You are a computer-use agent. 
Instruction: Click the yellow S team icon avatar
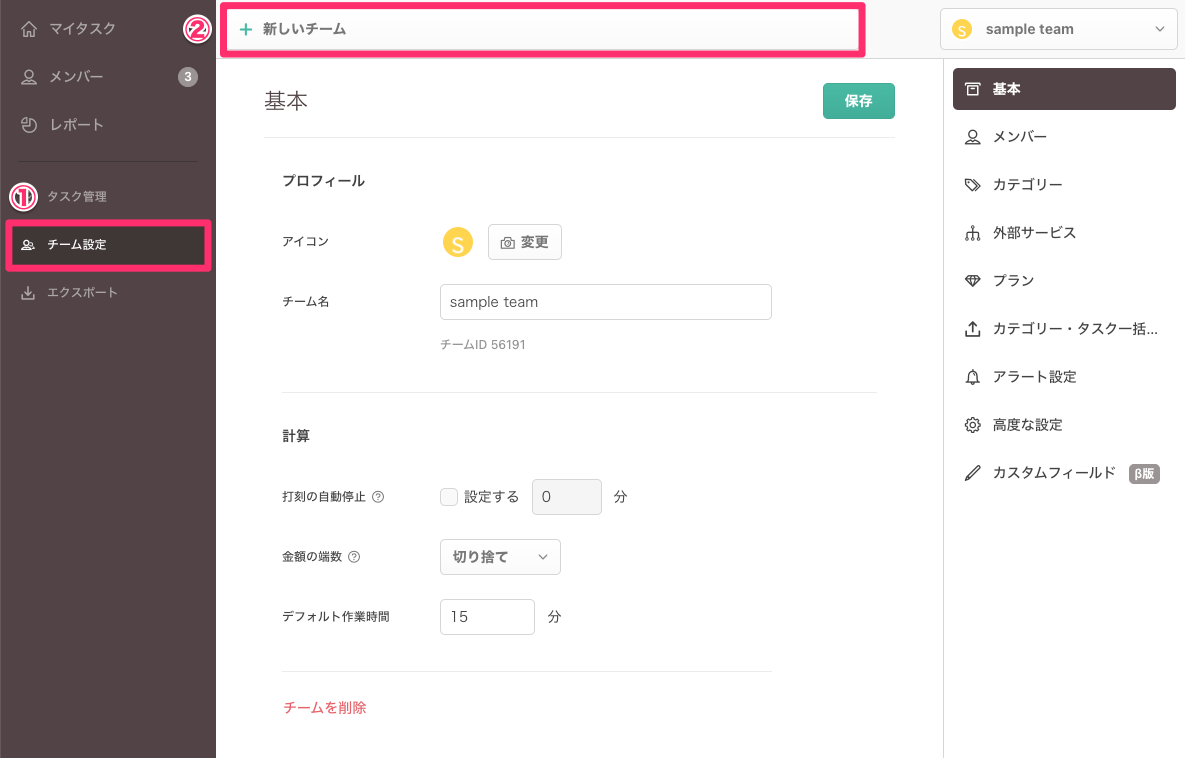(457, 242)
